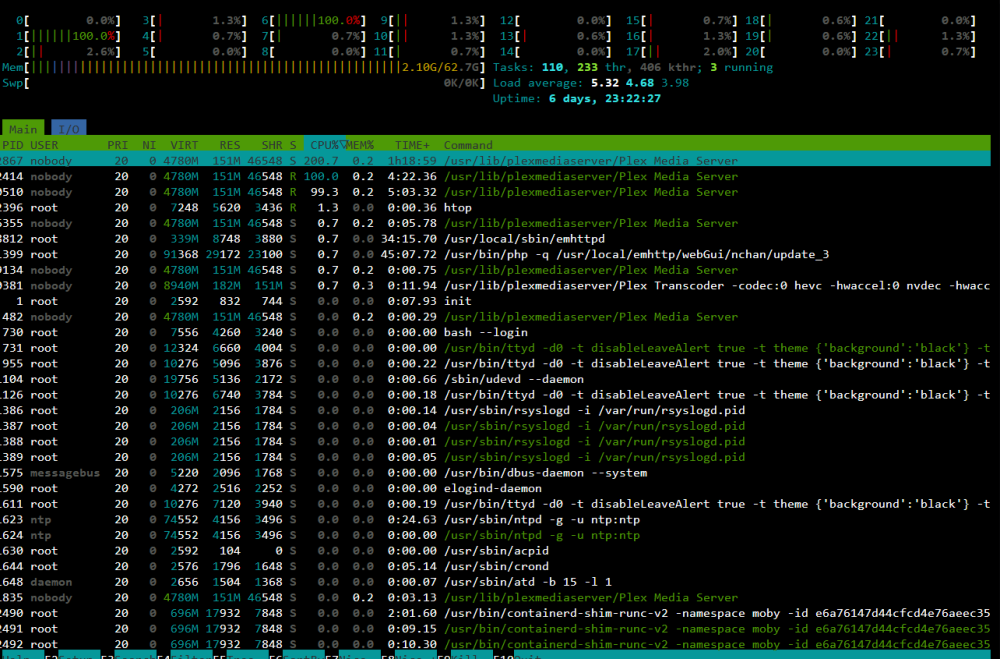Screen dimensions: 1000x659
Task: Sort by the MEM% column header
Action: (360, 145)
